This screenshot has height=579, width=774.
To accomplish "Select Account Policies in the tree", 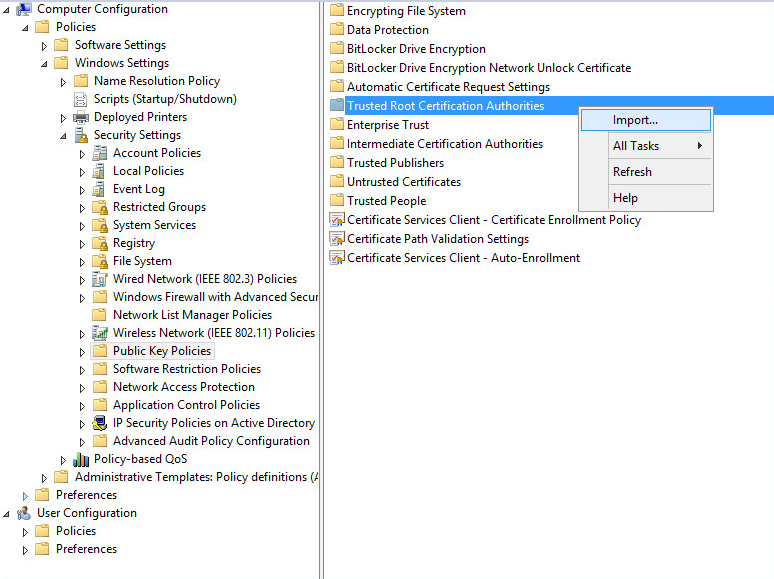I will pyautogui.click(x=156, y=153).
